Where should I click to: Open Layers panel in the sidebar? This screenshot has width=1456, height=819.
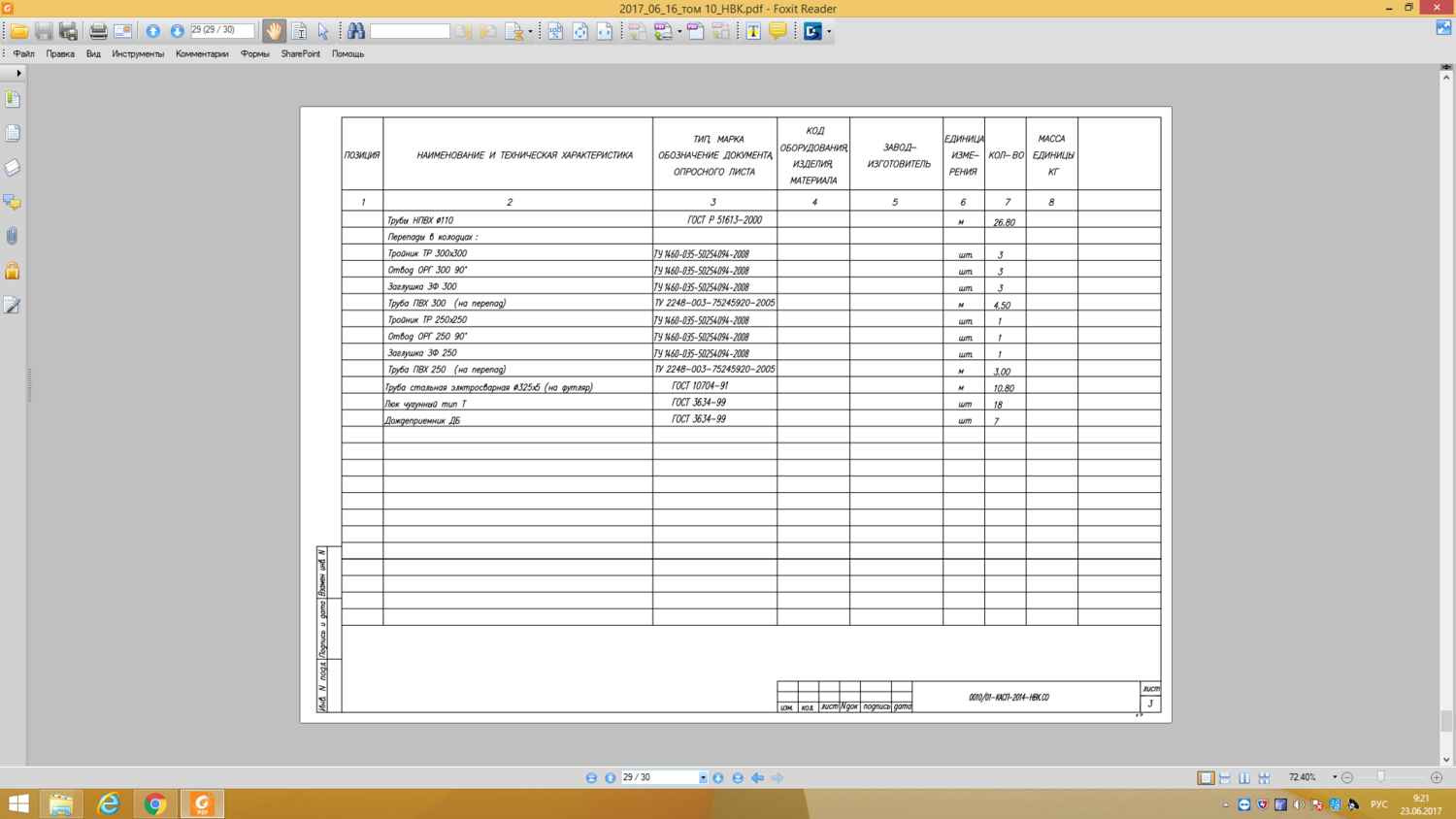coord(13,168)
